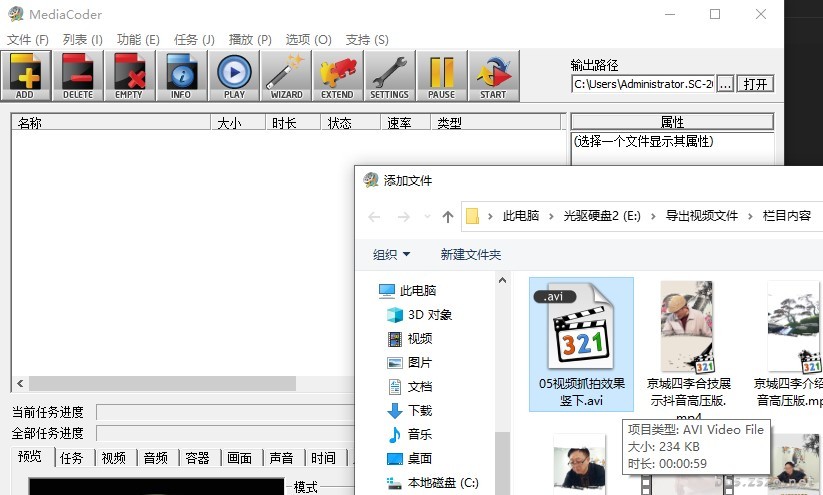Switch to the 声音 tab

tap(282, 458)
